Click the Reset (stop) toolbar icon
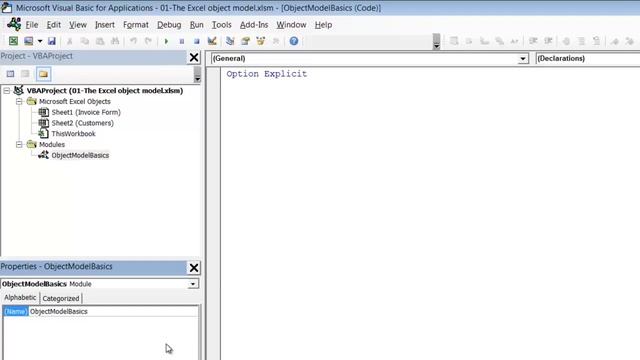Screen dimensions: 640x360 tap(197, 41)
